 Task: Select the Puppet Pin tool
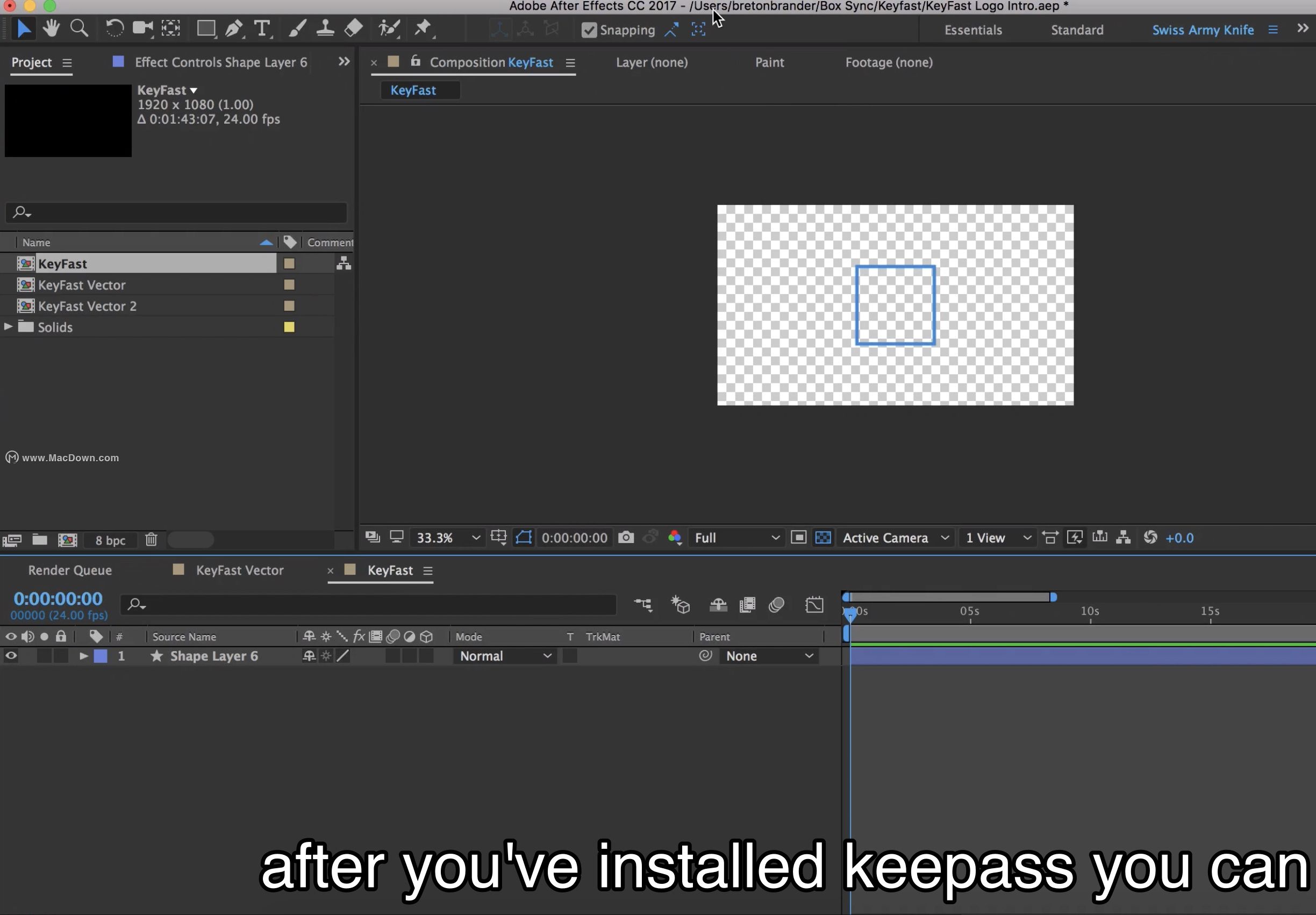coord(423,28)
